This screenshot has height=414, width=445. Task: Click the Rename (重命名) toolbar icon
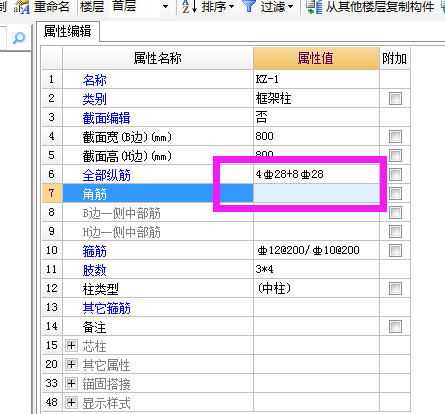click(22, 7)
